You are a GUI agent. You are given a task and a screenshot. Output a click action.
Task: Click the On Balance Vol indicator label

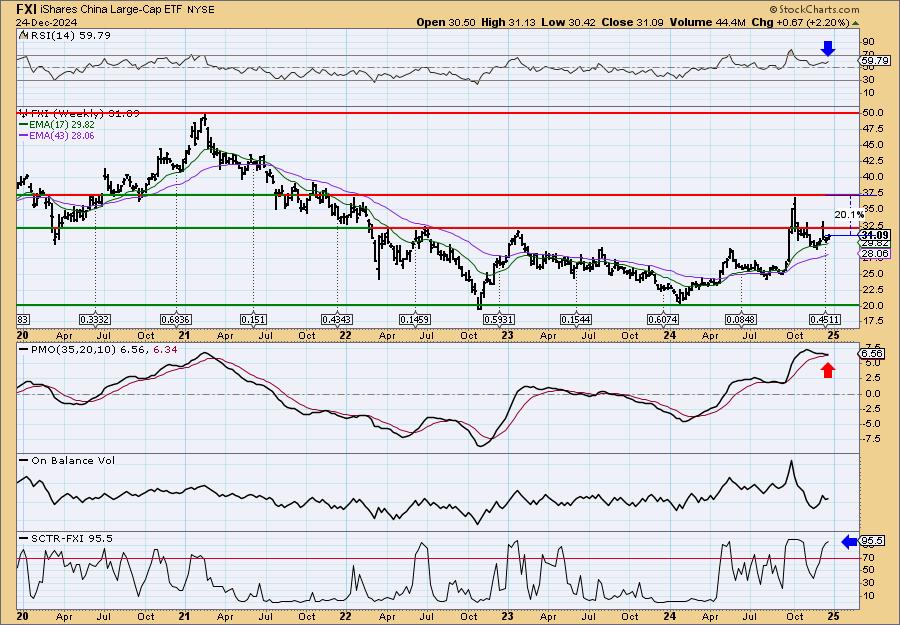click(x=73, y=461)
